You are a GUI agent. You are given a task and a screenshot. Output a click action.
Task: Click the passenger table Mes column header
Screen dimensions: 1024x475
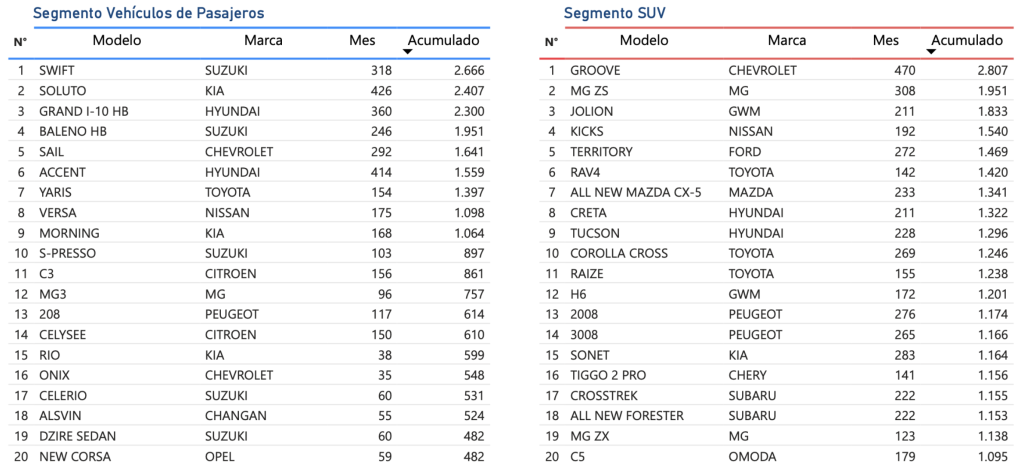(x=362, y=40)
